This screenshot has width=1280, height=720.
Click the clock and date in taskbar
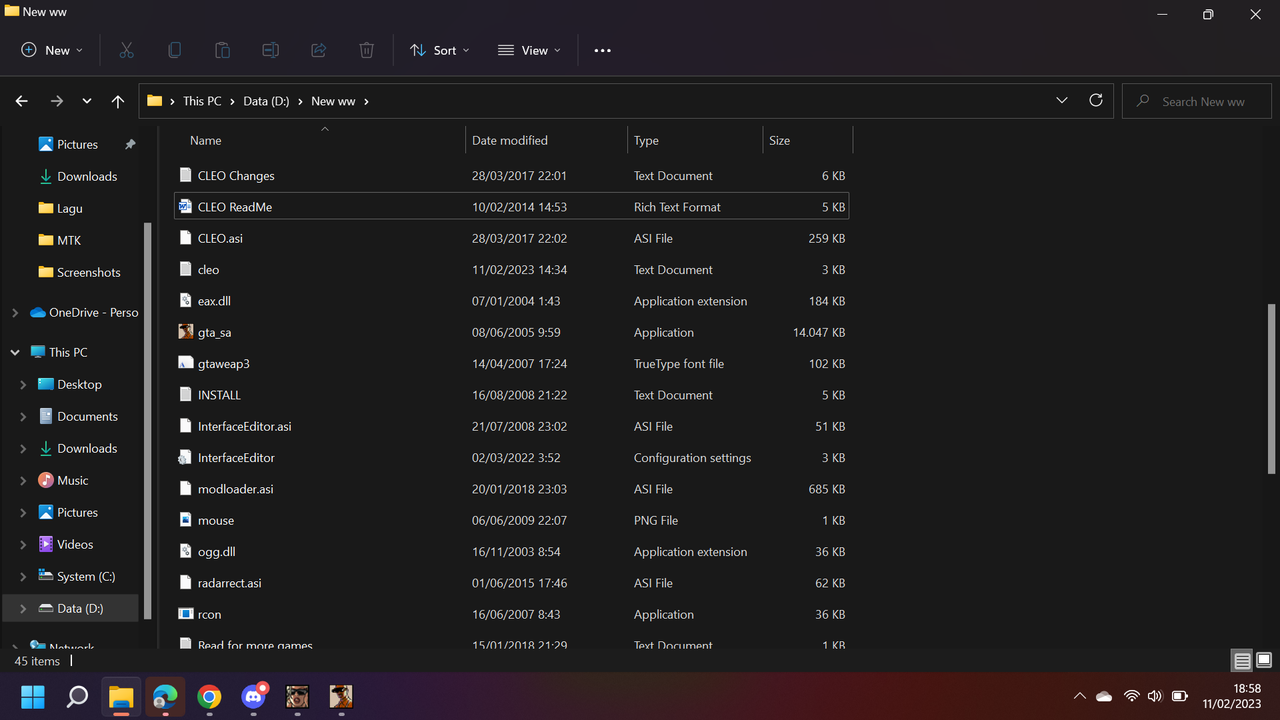coord(1234,696)
